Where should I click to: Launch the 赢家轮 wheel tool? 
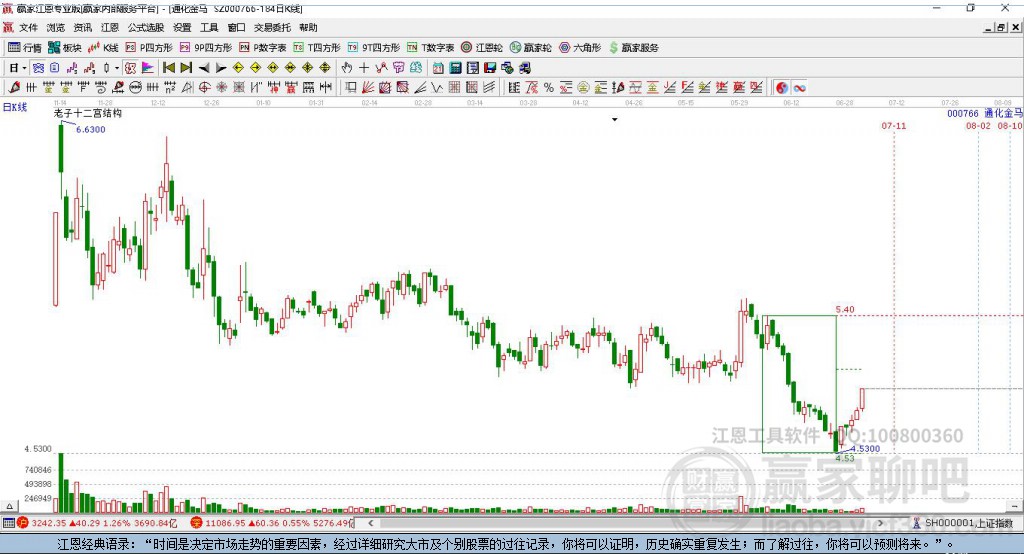(x=530, y=48)
